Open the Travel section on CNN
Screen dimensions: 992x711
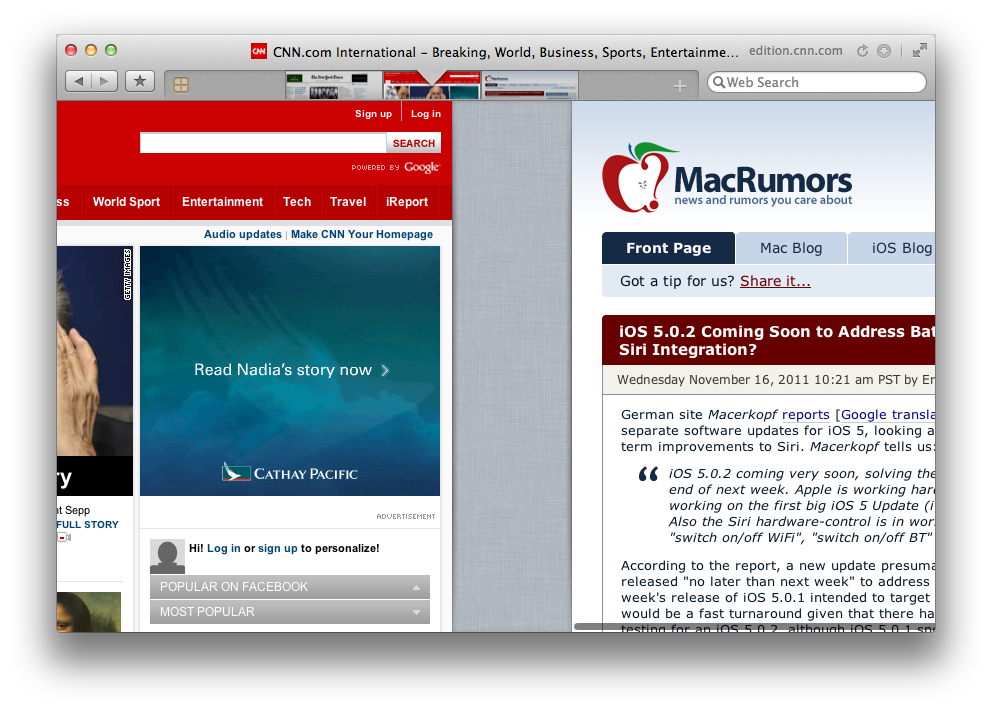[348, 202]
